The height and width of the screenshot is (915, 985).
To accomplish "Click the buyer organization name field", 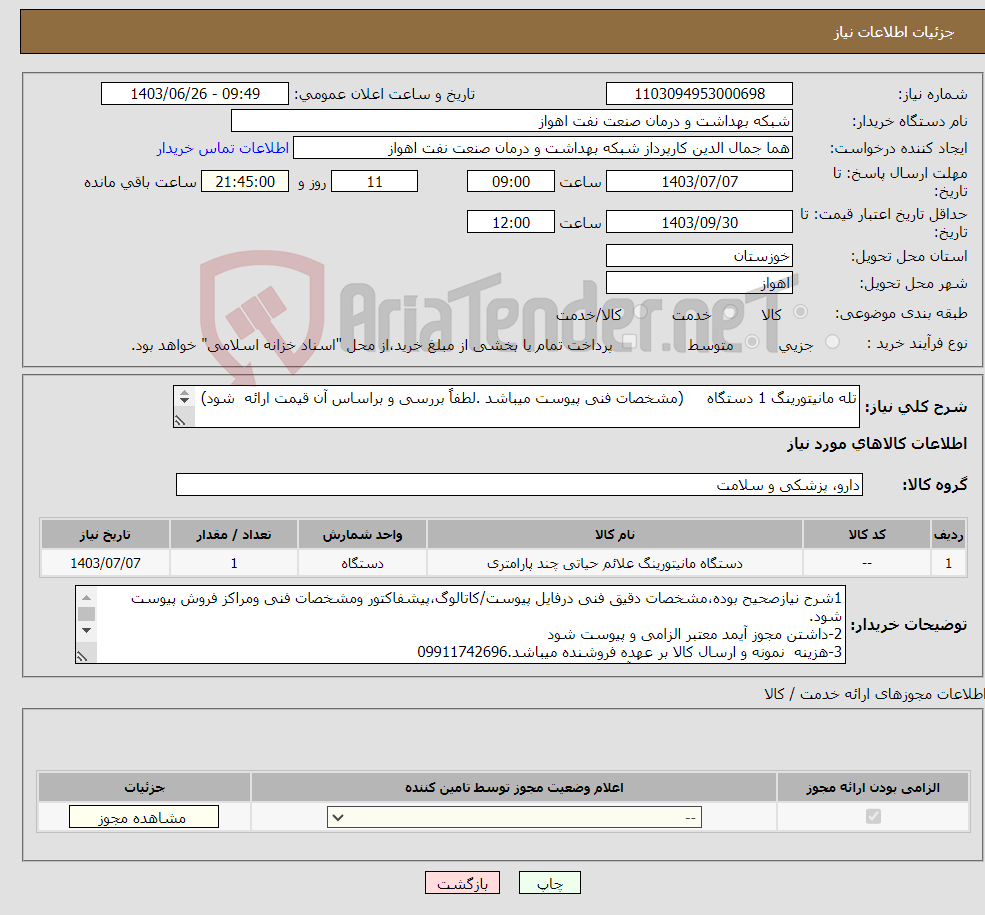I will click(512, 121).
